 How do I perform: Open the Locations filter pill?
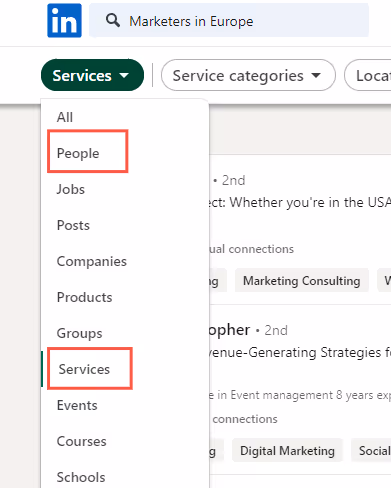click(368, 75)
